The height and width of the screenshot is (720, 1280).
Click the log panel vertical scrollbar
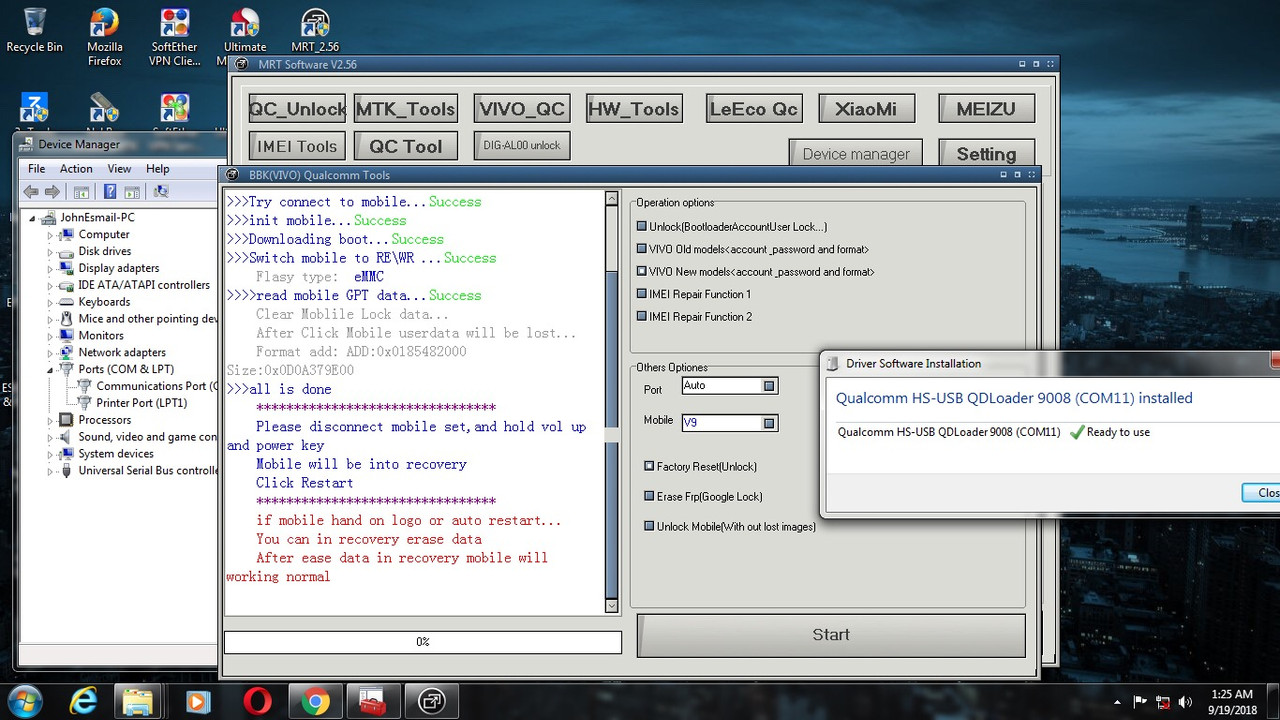click(x=612, y=401)
